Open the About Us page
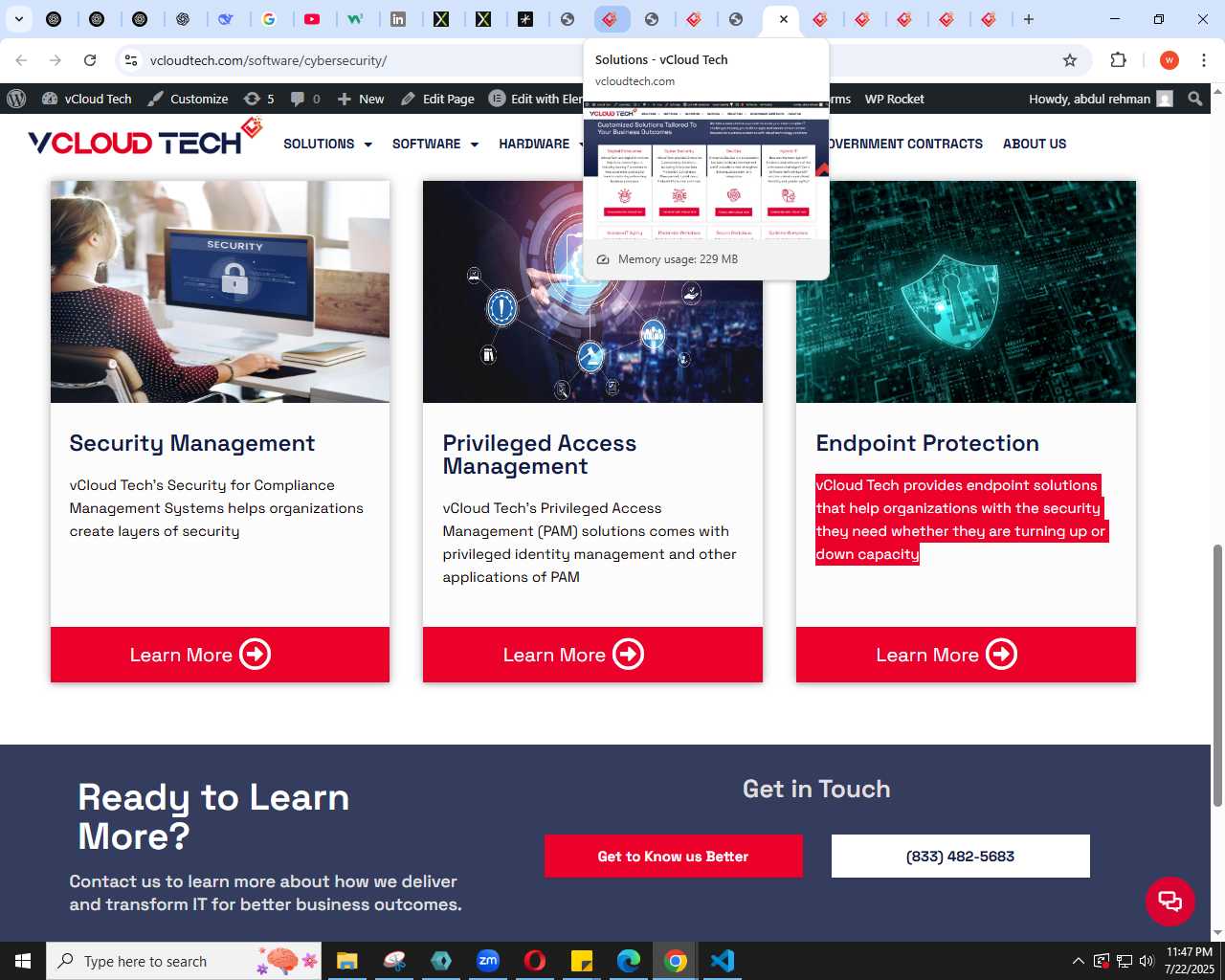 pos(1035,144)
